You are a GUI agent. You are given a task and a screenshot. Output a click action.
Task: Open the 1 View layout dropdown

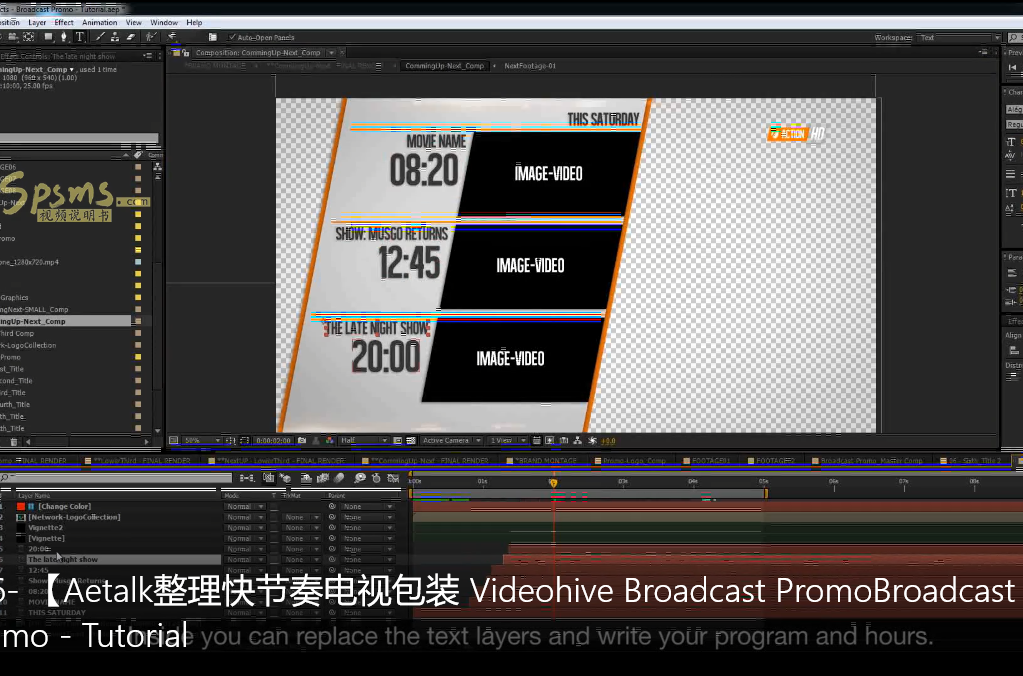pos(508,440)
